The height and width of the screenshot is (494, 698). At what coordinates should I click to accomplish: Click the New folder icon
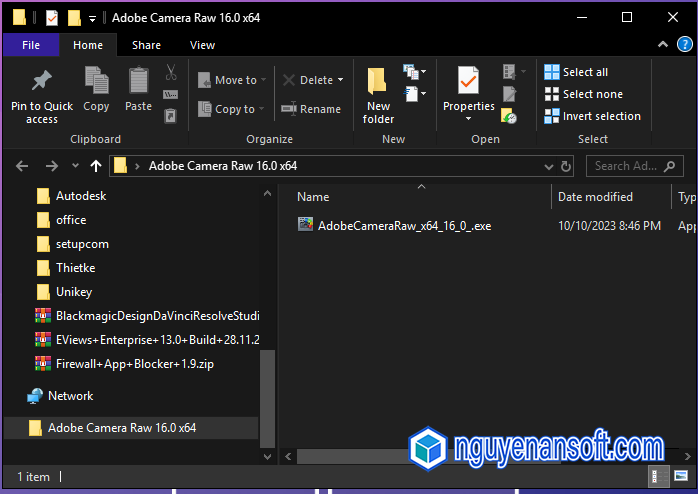point(377,81)
